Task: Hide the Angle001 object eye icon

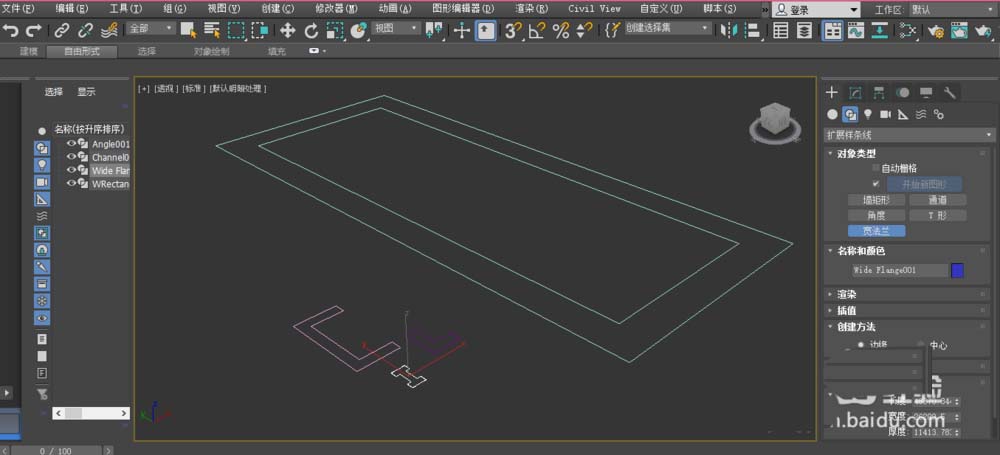Action: [x=71, y=144]
